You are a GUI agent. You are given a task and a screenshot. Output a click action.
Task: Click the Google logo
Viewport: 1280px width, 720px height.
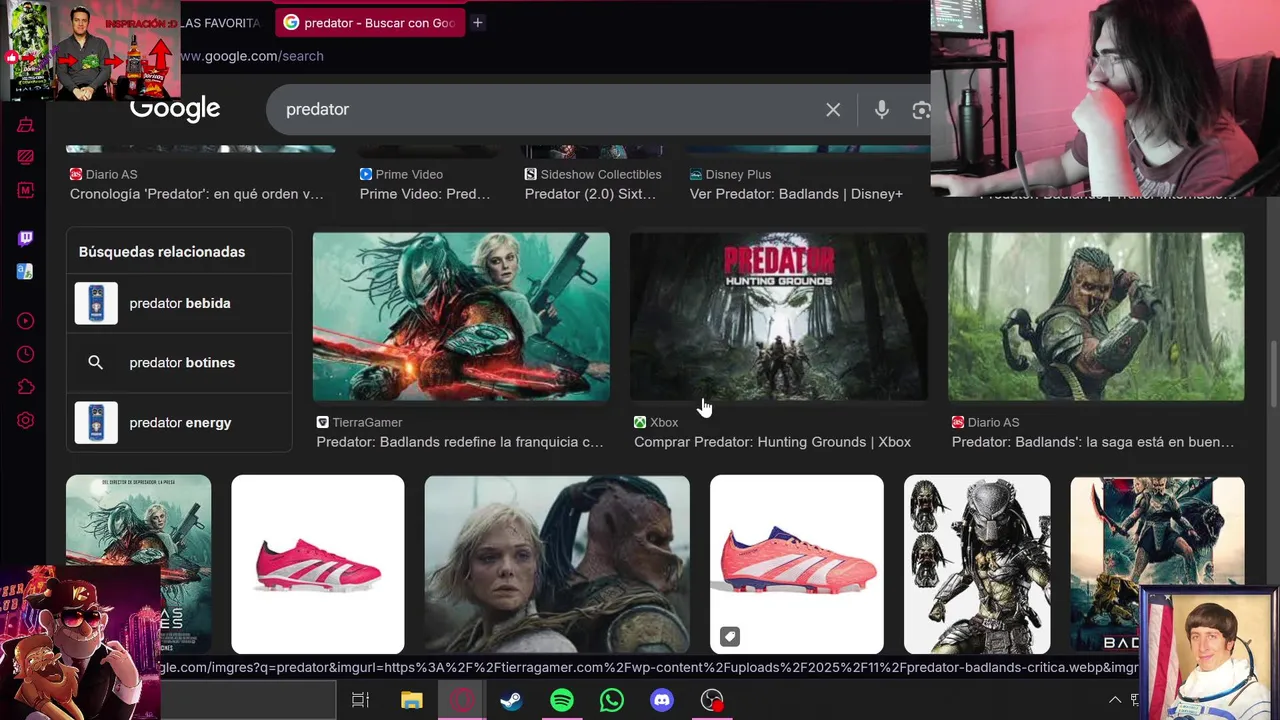tap(175, 109)
